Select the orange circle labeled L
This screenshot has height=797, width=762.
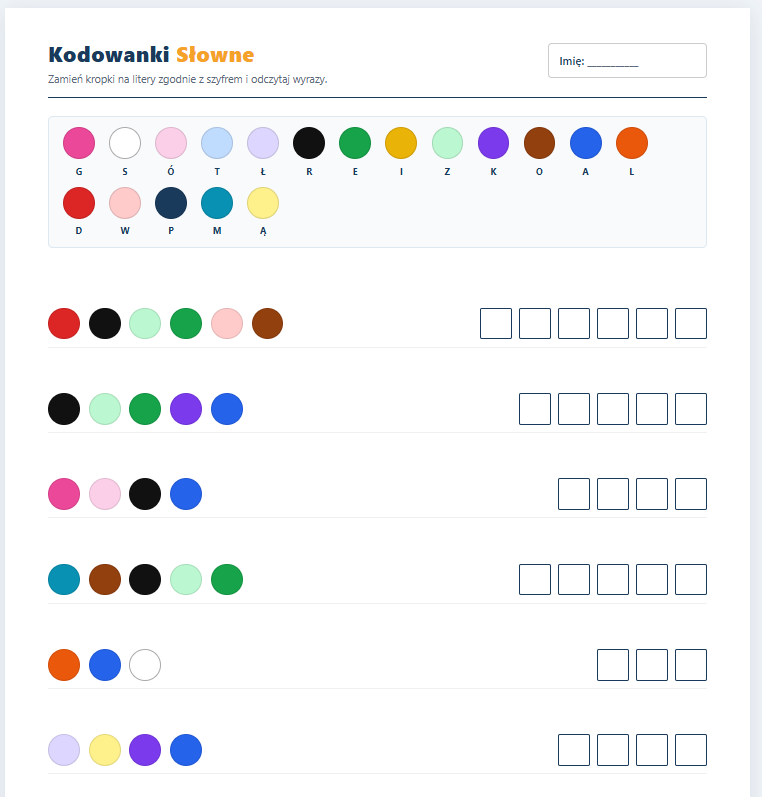(x=632, y=143)
